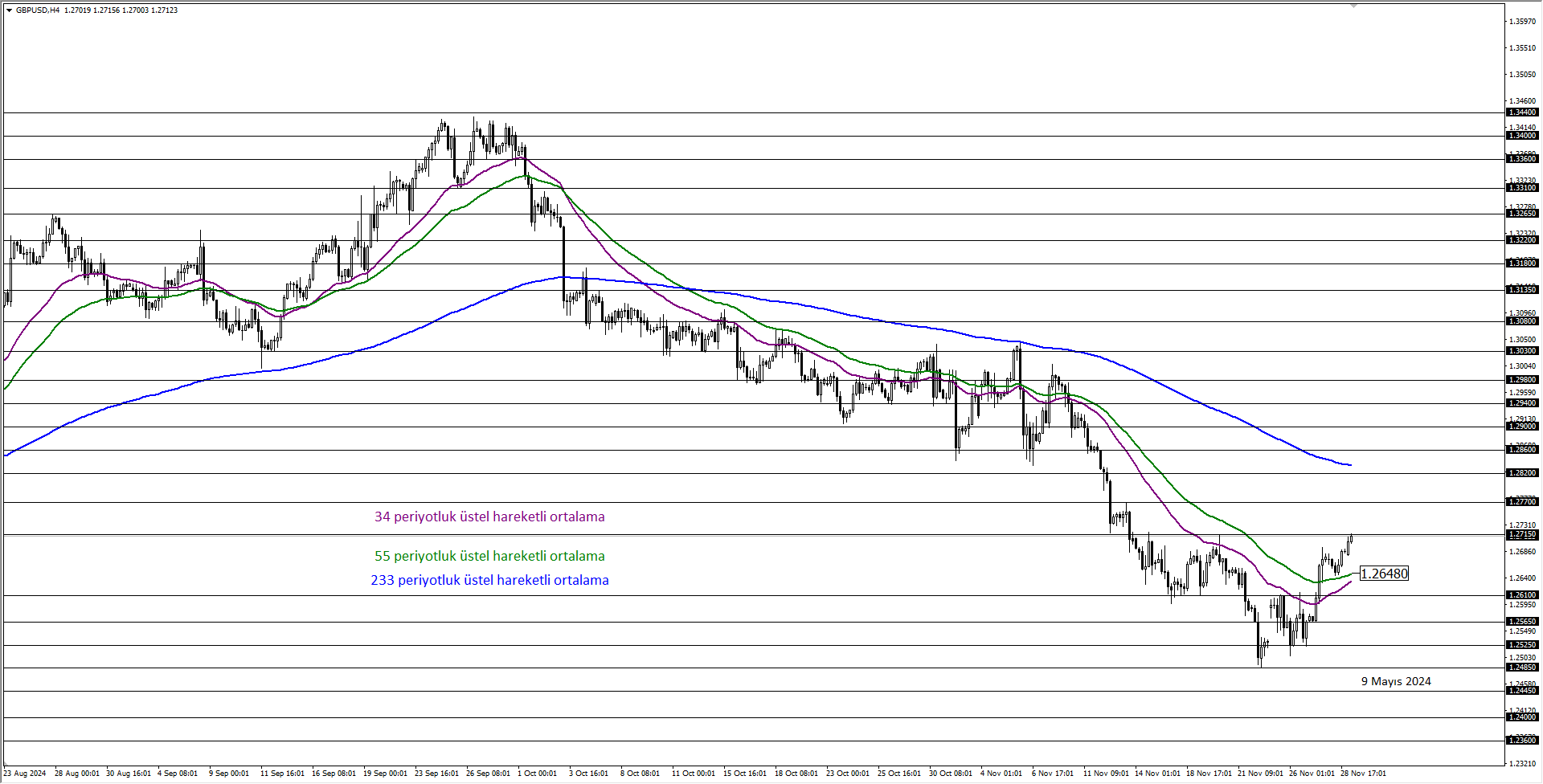Click the 1.30800 price level tag
This screenshot has width=1543, height=784.
(1522, 321)
